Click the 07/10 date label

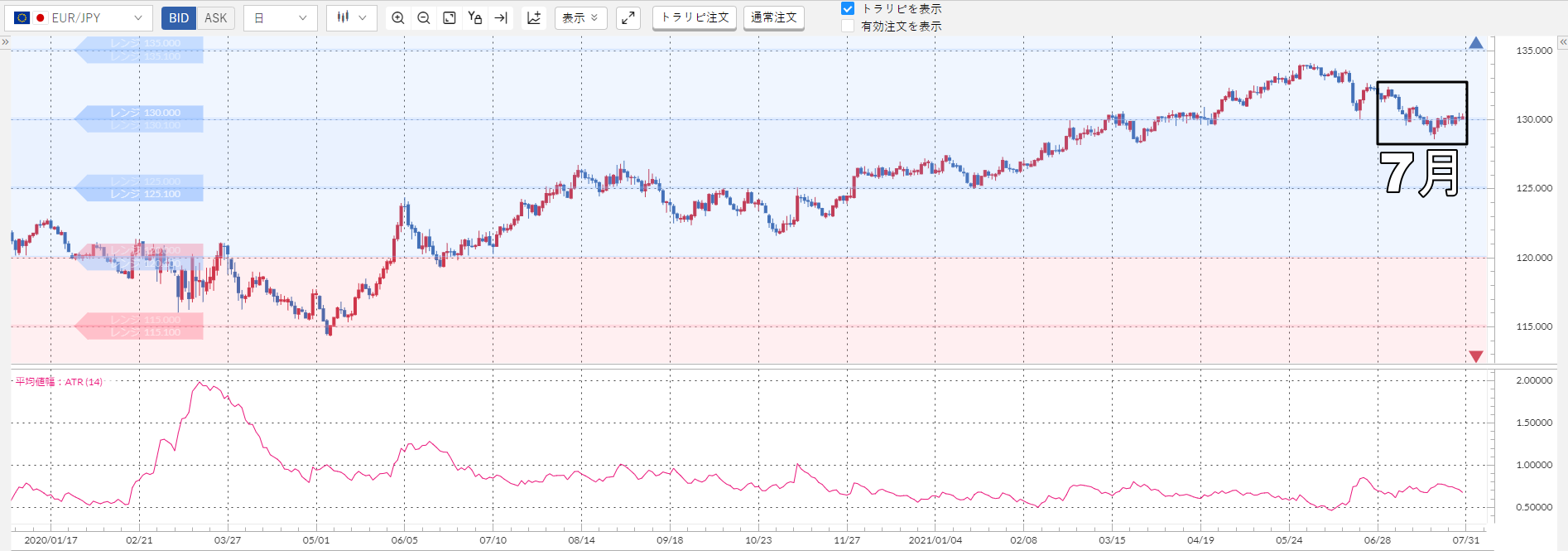point(493,540)
